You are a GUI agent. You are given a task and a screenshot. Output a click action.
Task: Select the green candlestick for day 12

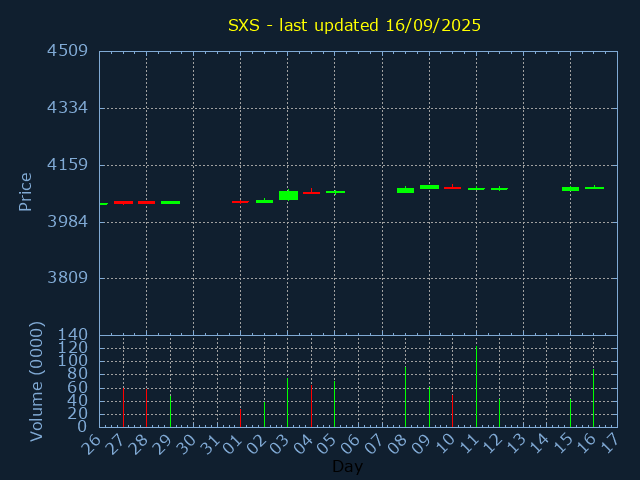[x=499, y=189]
